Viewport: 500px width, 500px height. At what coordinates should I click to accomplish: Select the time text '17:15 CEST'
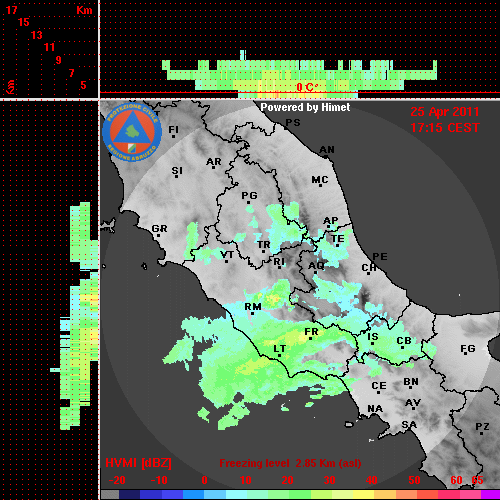tap(445, 128)
